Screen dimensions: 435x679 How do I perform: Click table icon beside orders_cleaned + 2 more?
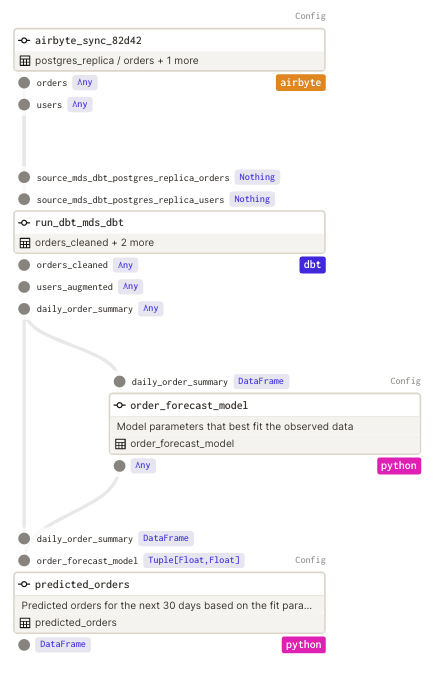(x=25, y=243)
